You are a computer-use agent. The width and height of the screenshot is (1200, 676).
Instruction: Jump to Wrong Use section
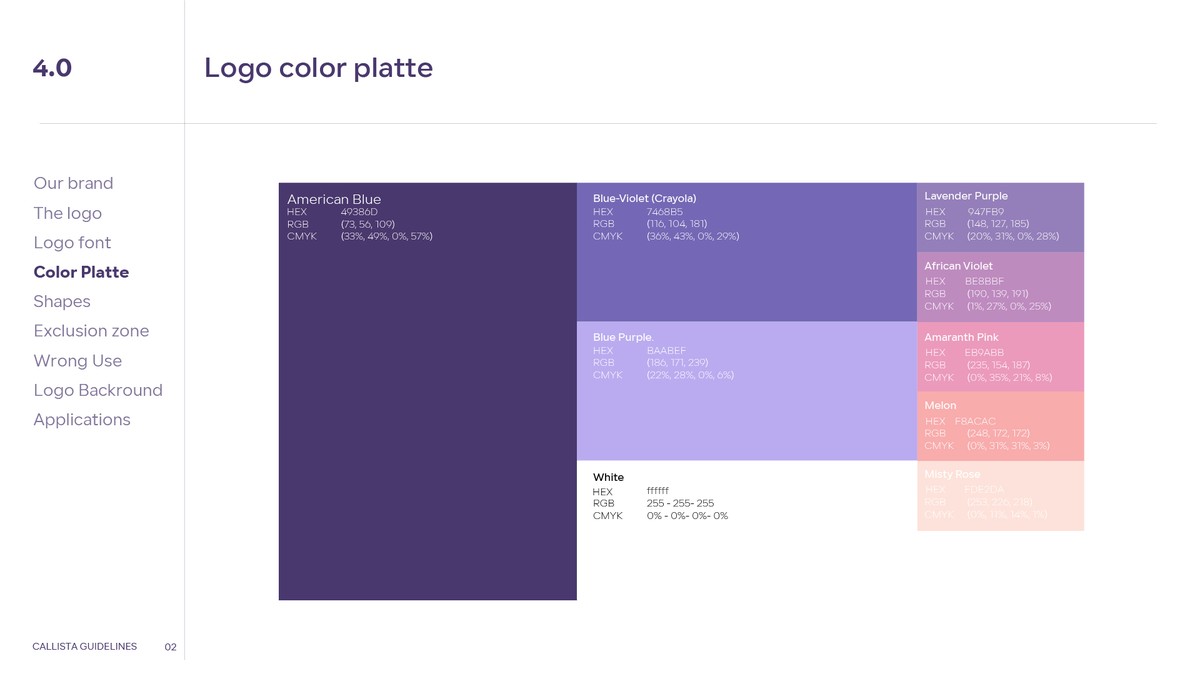click(77, 361)
